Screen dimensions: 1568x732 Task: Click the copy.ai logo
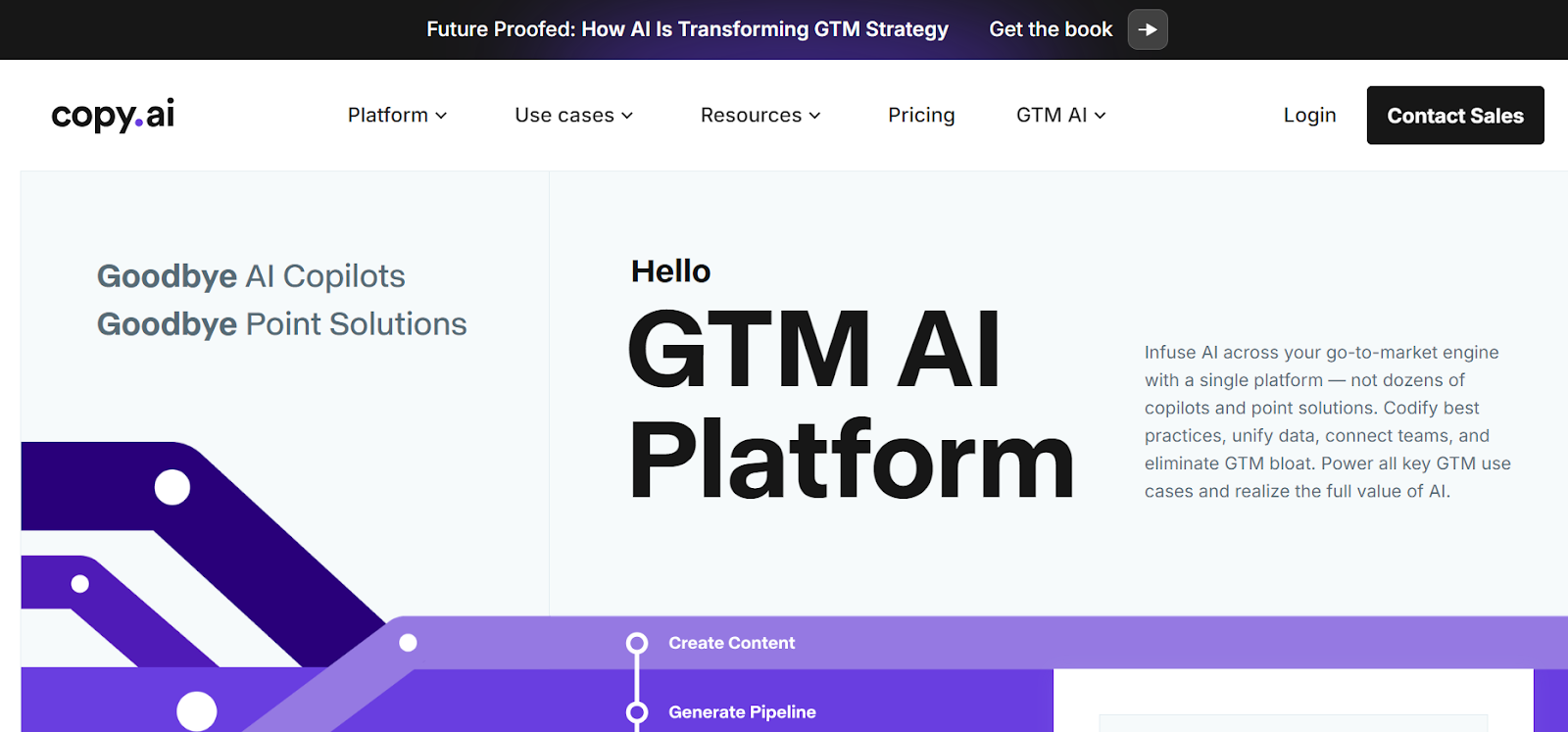coord(113,115)
